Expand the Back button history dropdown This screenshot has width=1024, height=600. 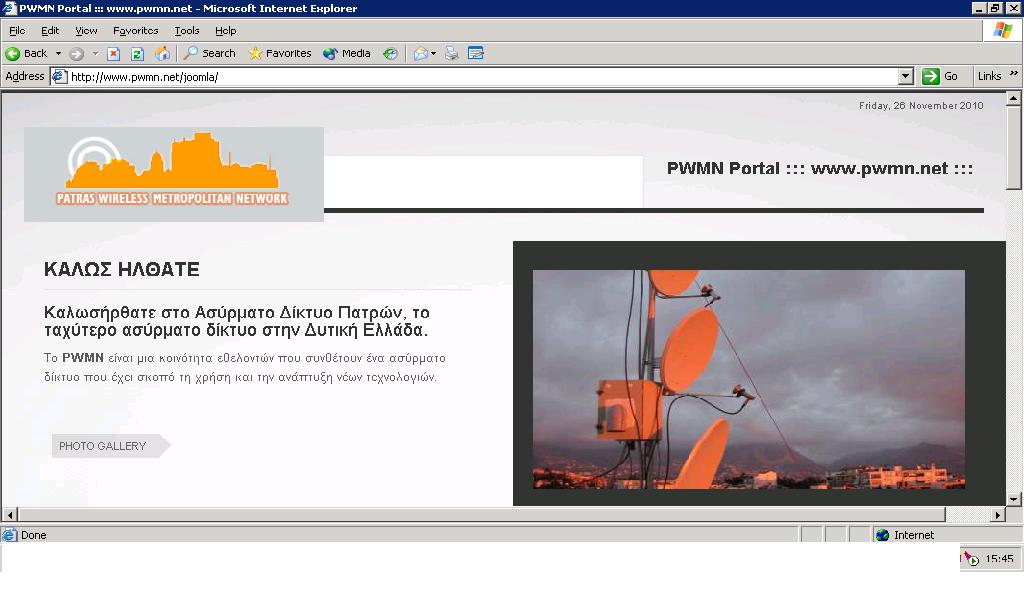click(58, 53)
